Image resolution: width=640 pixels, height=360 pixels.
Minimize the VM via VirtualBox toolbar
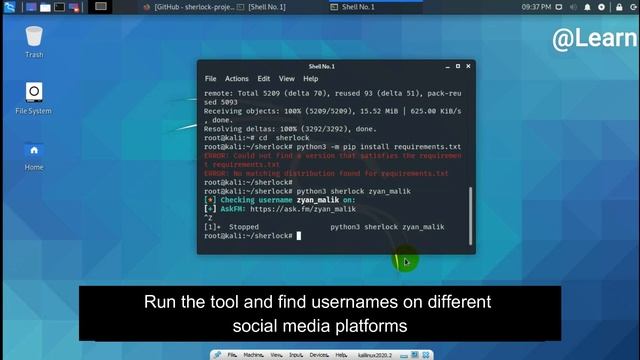click(x=404, y=356)
